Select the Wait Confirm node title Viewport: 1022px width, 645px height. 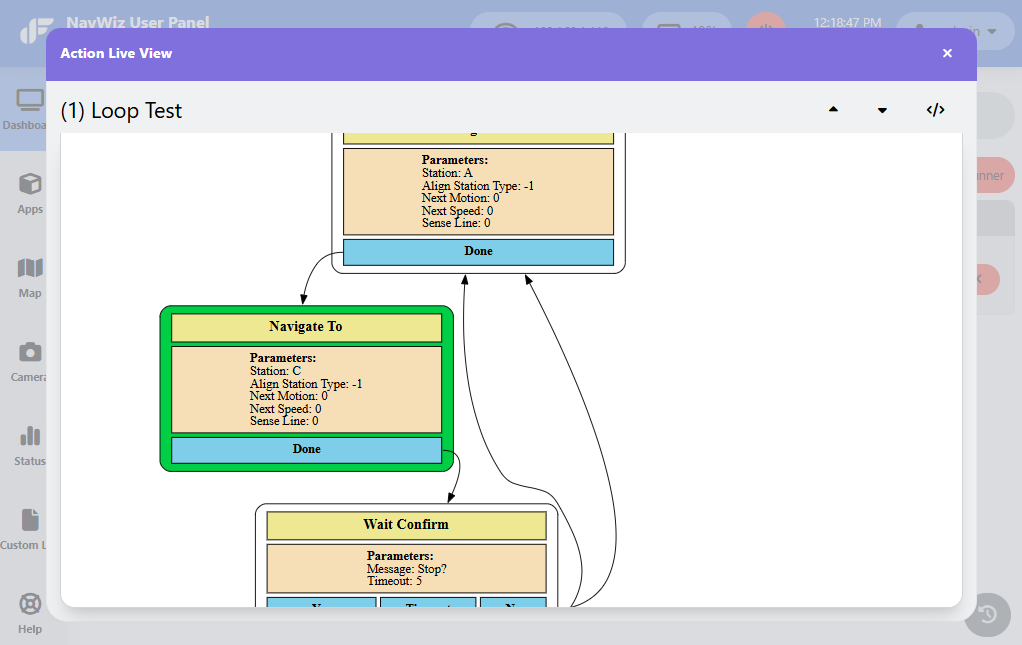406,525
